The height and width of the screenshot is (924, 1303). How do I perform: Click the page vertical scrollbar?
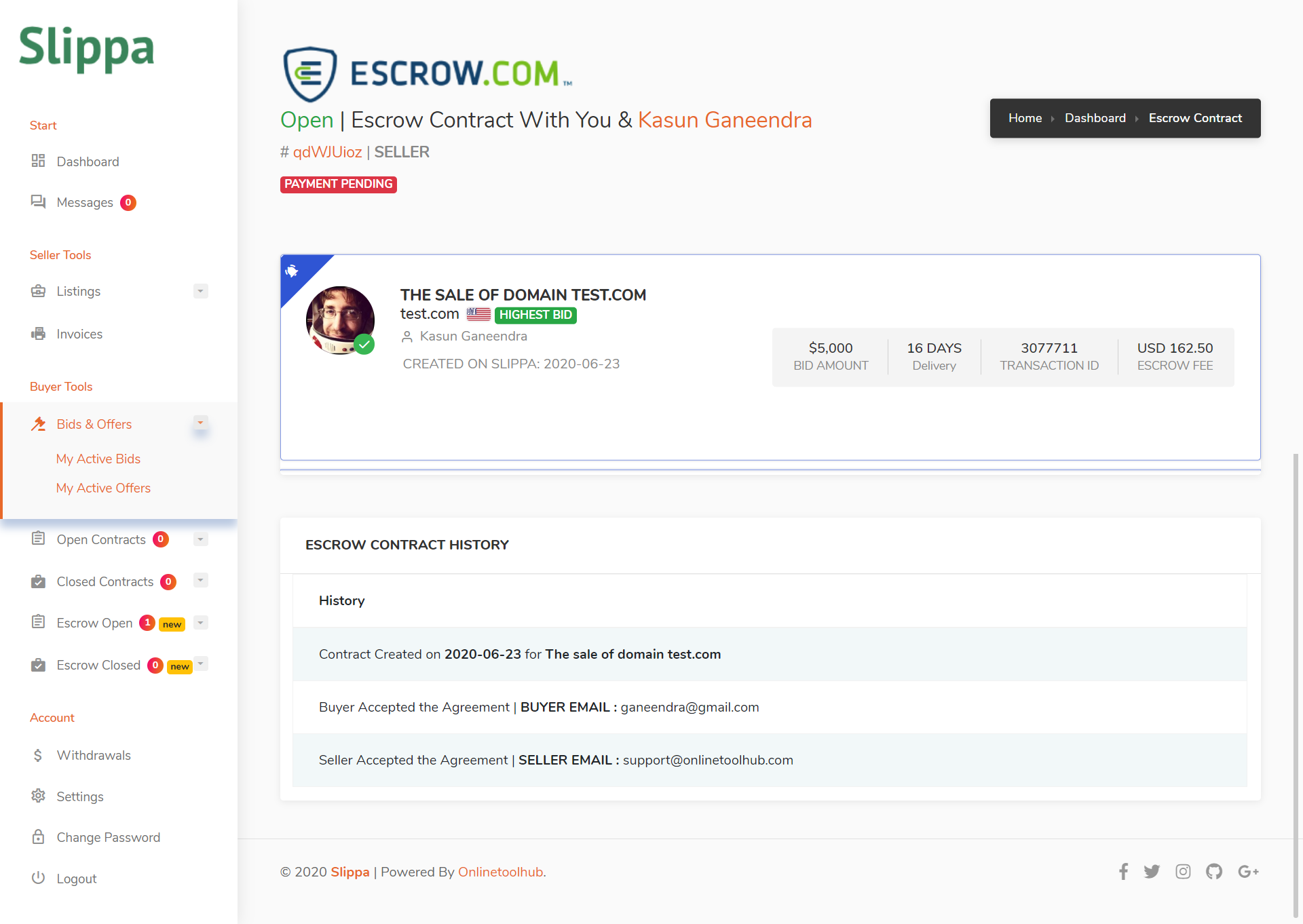(1296, 685)
